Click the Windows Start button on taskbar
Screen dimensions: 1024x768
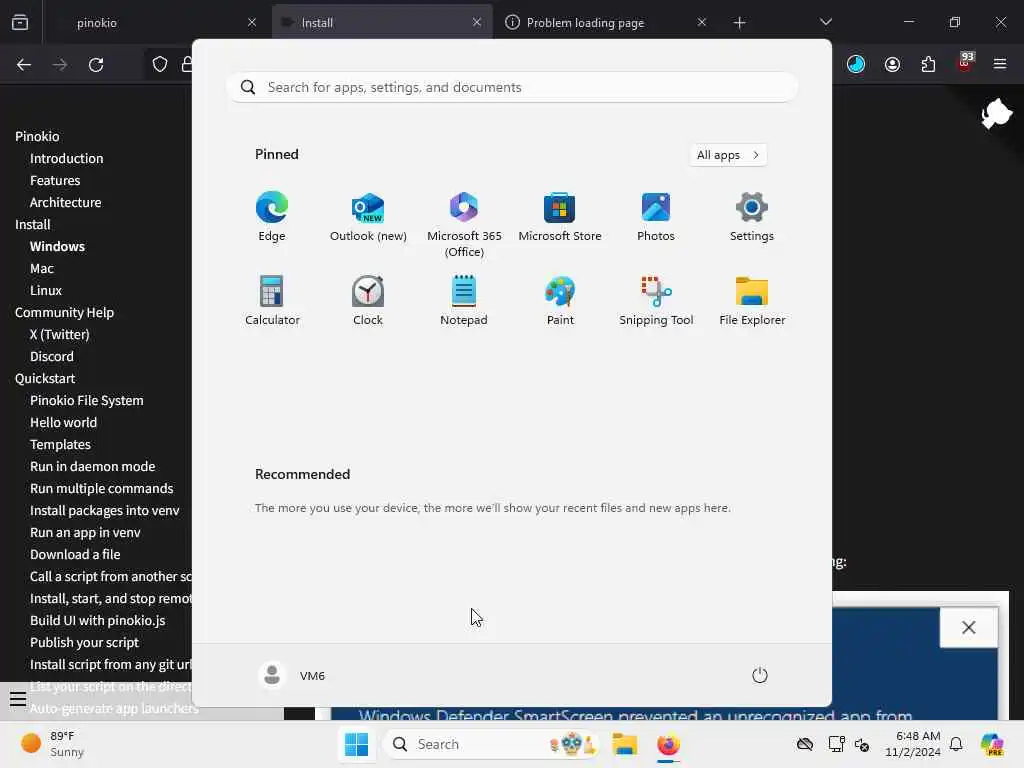pyautogui.click(x=357, y=744)
